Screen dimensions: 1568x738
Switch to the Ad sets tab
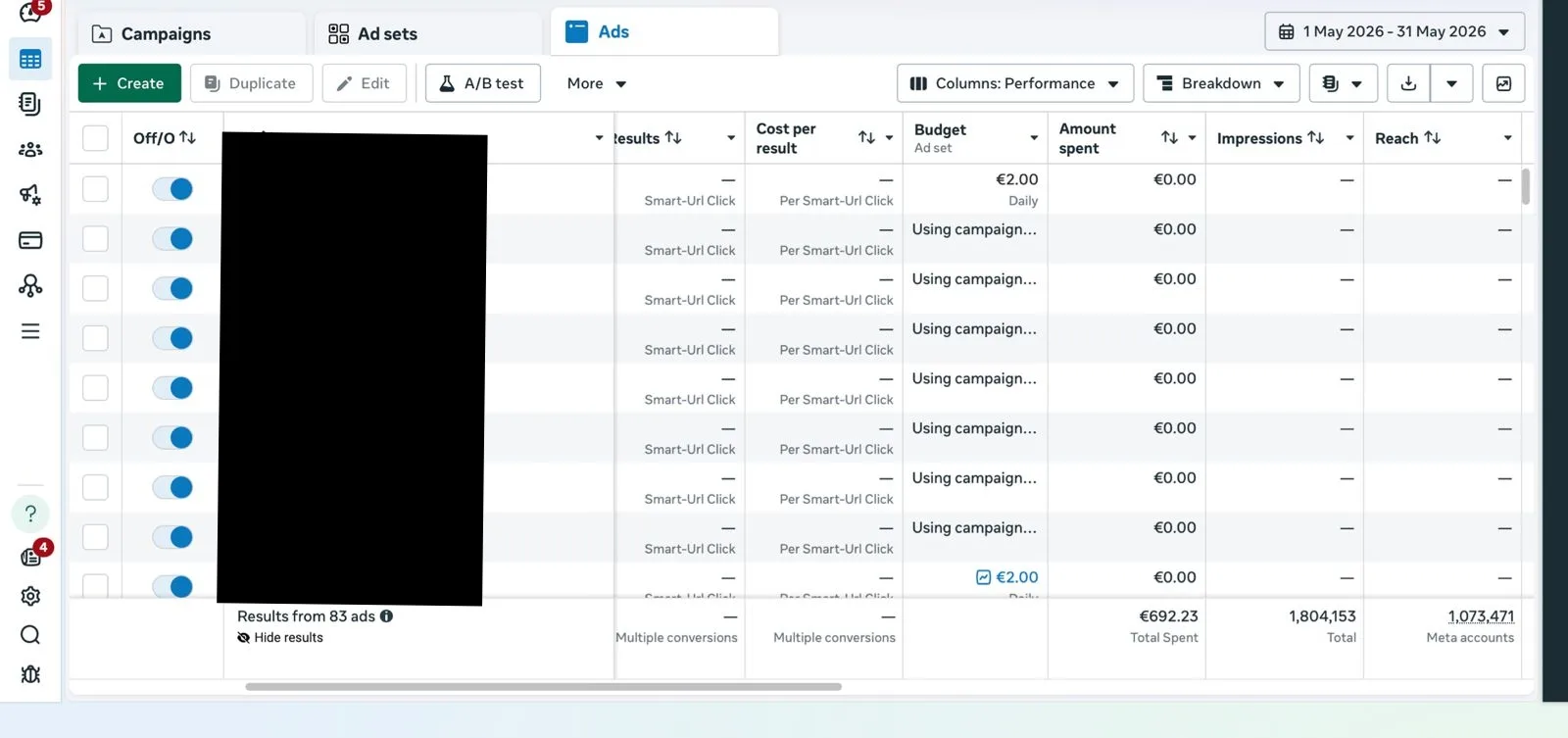pos(428,34)
